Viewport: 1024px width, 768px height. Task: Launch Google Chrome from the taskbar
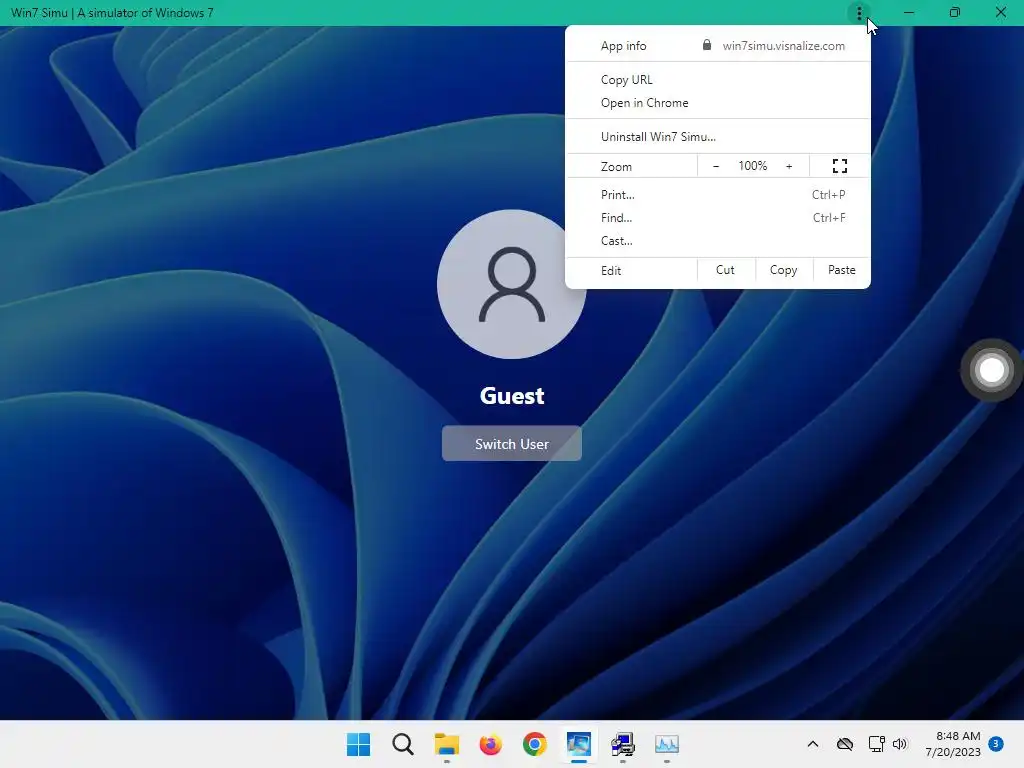[x=534, y=744]
